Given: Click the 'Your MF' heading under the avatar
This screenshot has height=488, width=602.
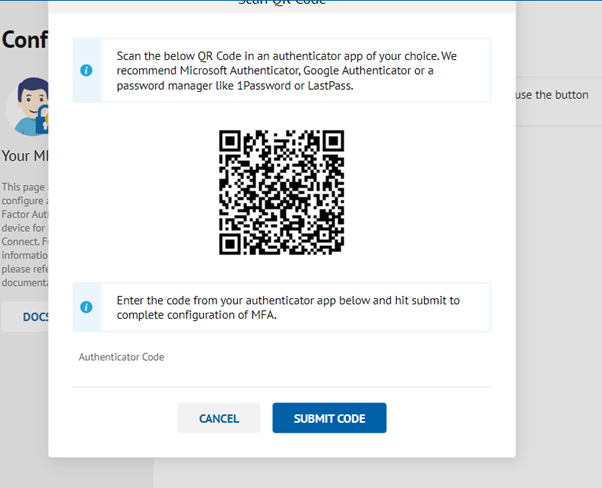Looking at the screenshot, I should tap(24, 155).
